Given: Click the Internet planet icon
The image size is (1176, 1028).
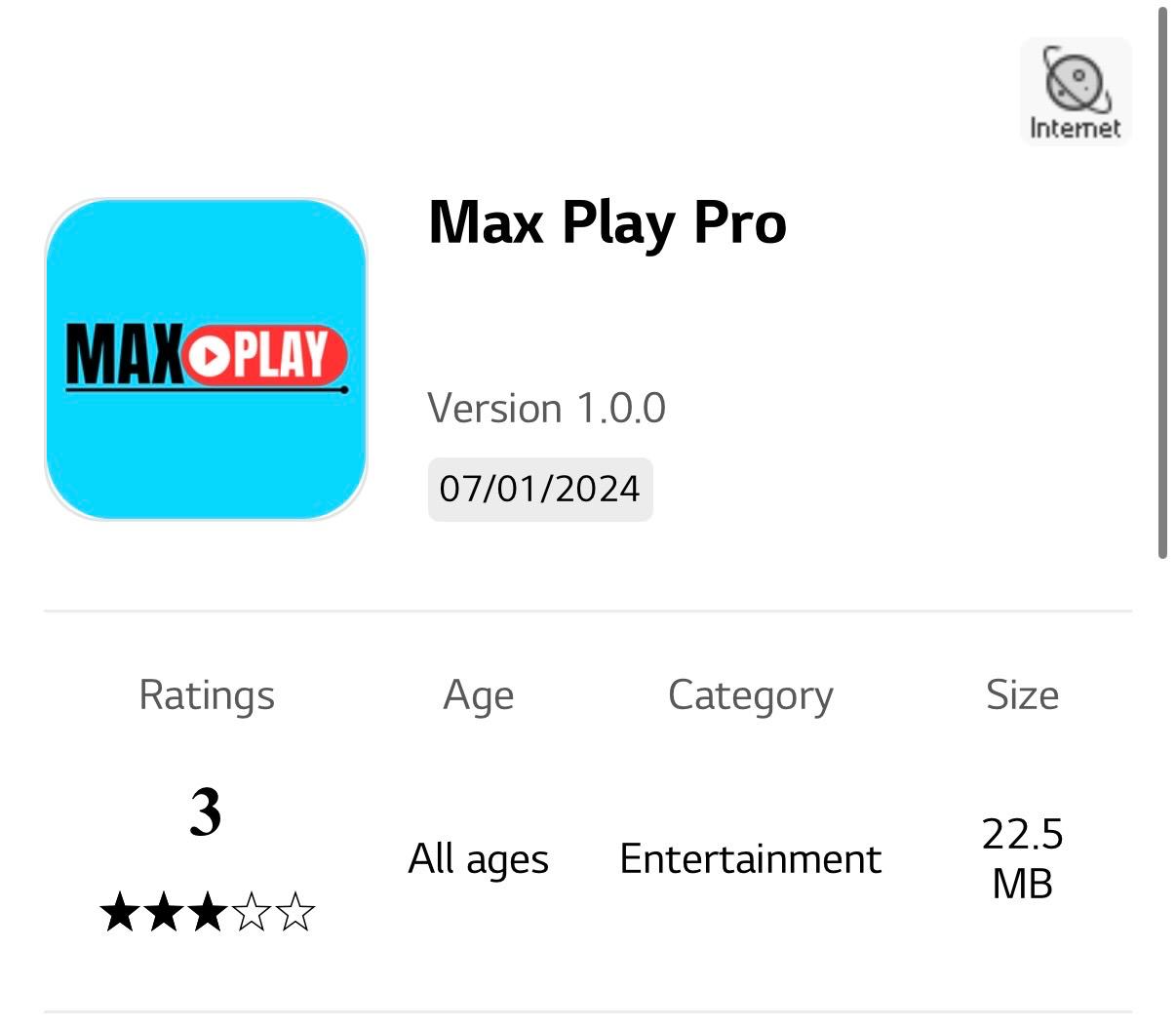Looking at the screenshot, I should tap(1076, 79).
